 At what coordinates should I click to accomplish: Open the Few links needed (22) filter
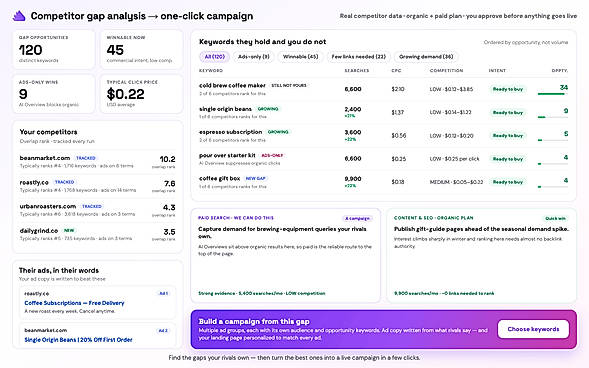point(358,57)
